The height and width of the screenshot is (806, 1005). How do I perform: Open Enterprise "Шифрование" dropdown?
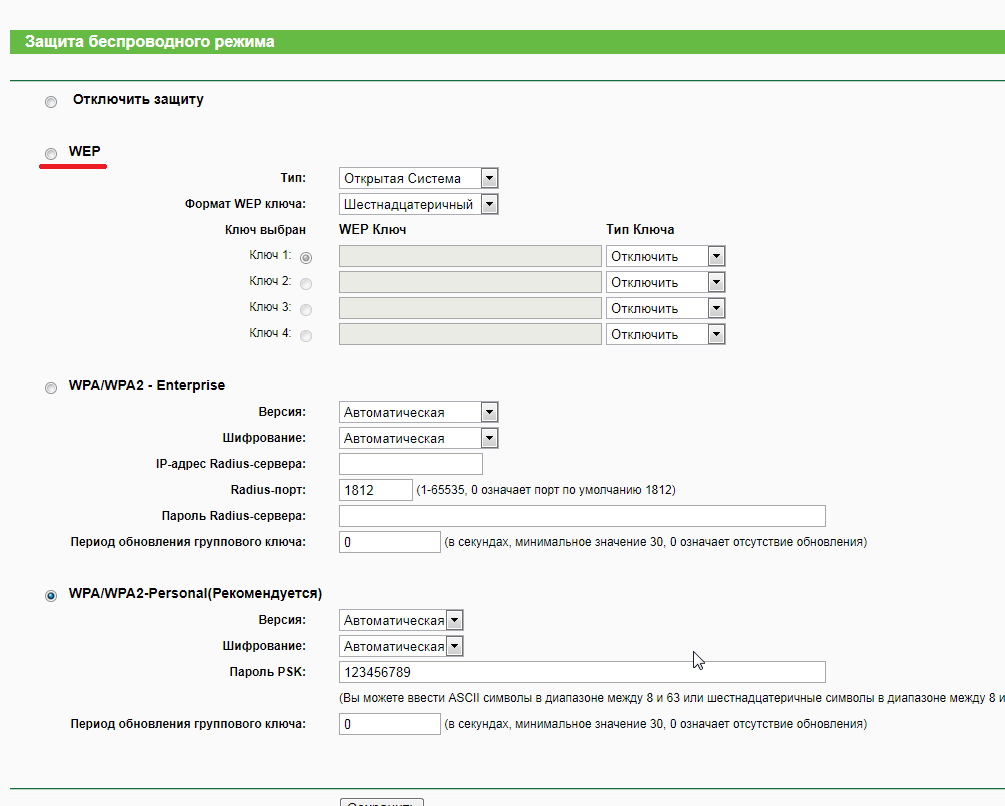[418, 438]
